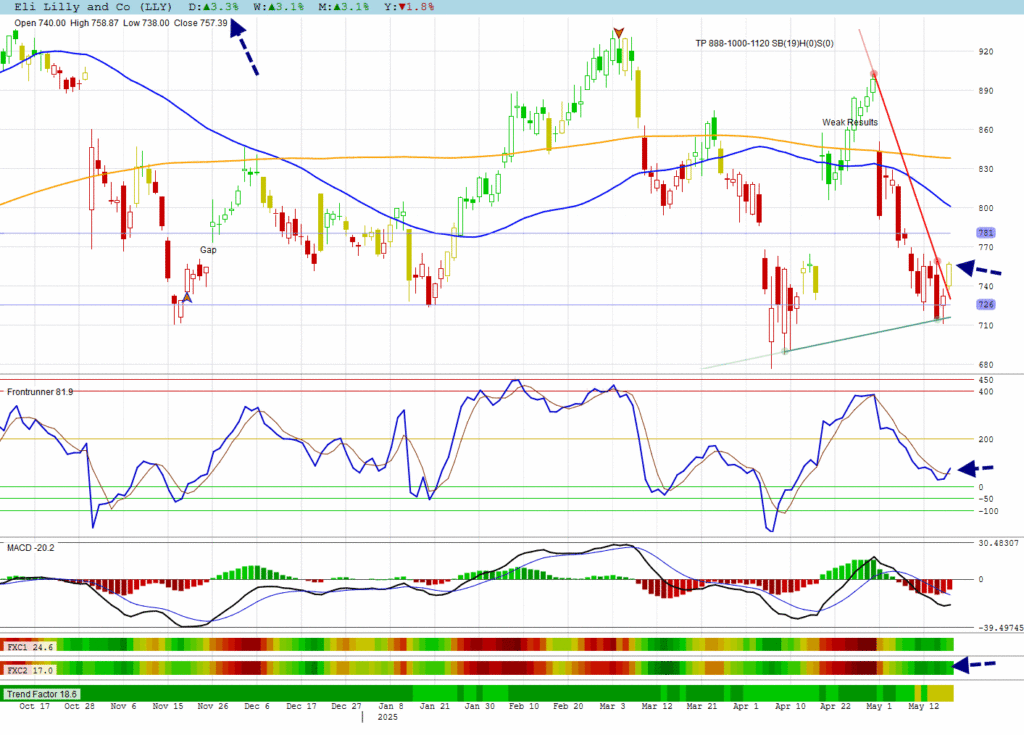Select the Low 738.00 readout
Image resolution: width=1024 pixels, height=735 pixels.
pos(146,23)
